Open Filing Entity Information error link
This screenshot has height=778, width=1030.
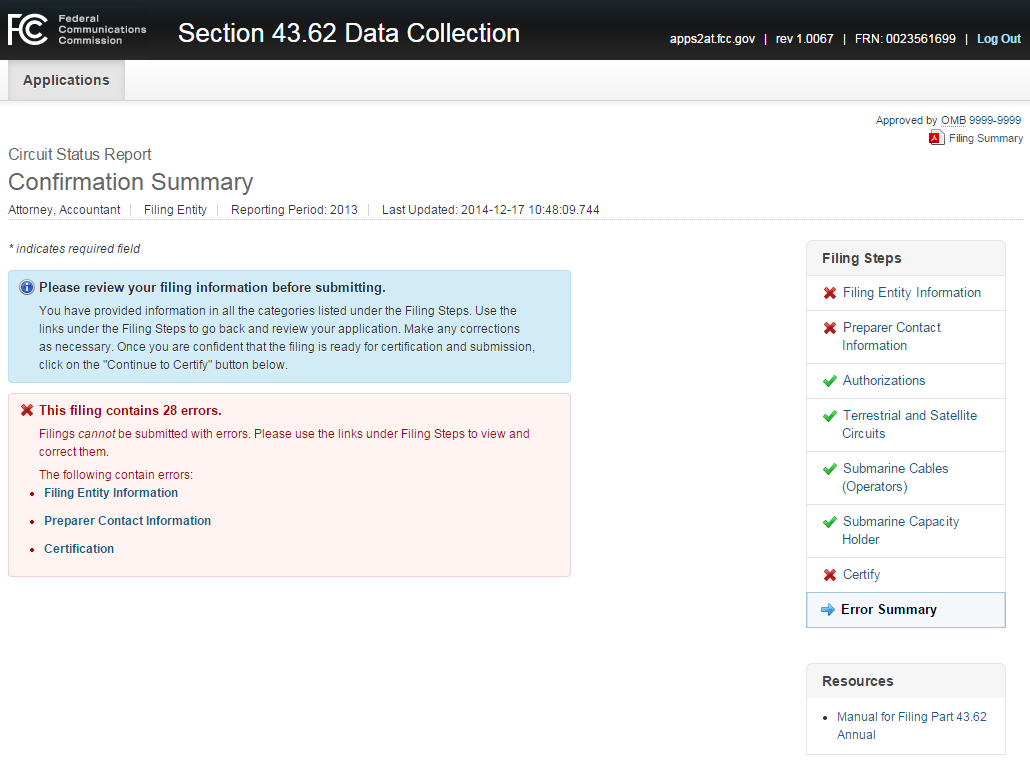(111, 493)
